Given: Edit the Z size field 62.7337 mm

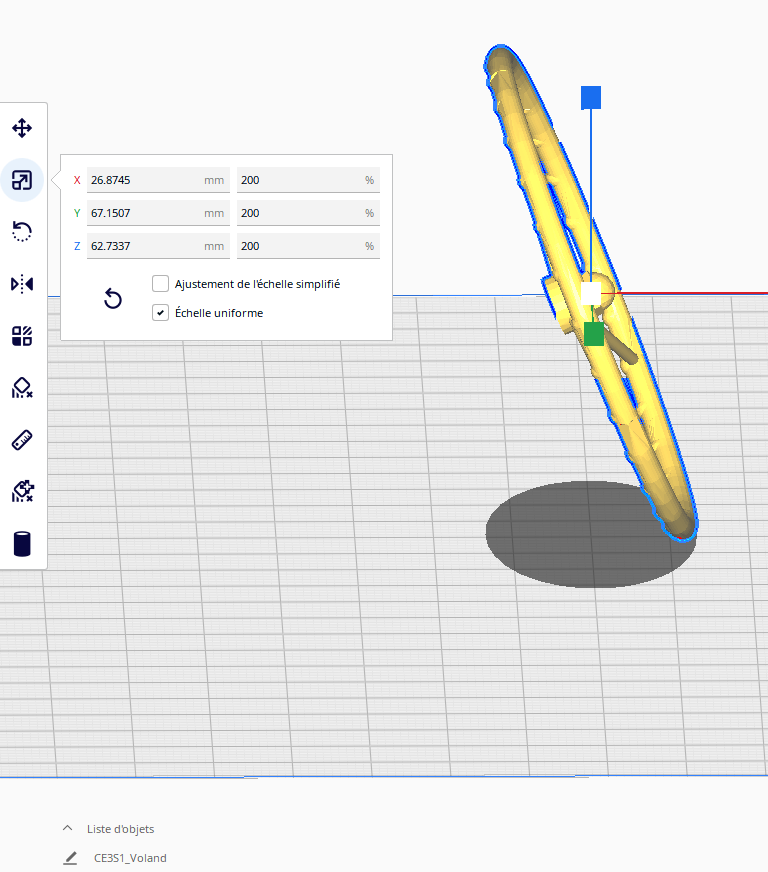Looking at the screenshot, I should click(x=158, y=246).
